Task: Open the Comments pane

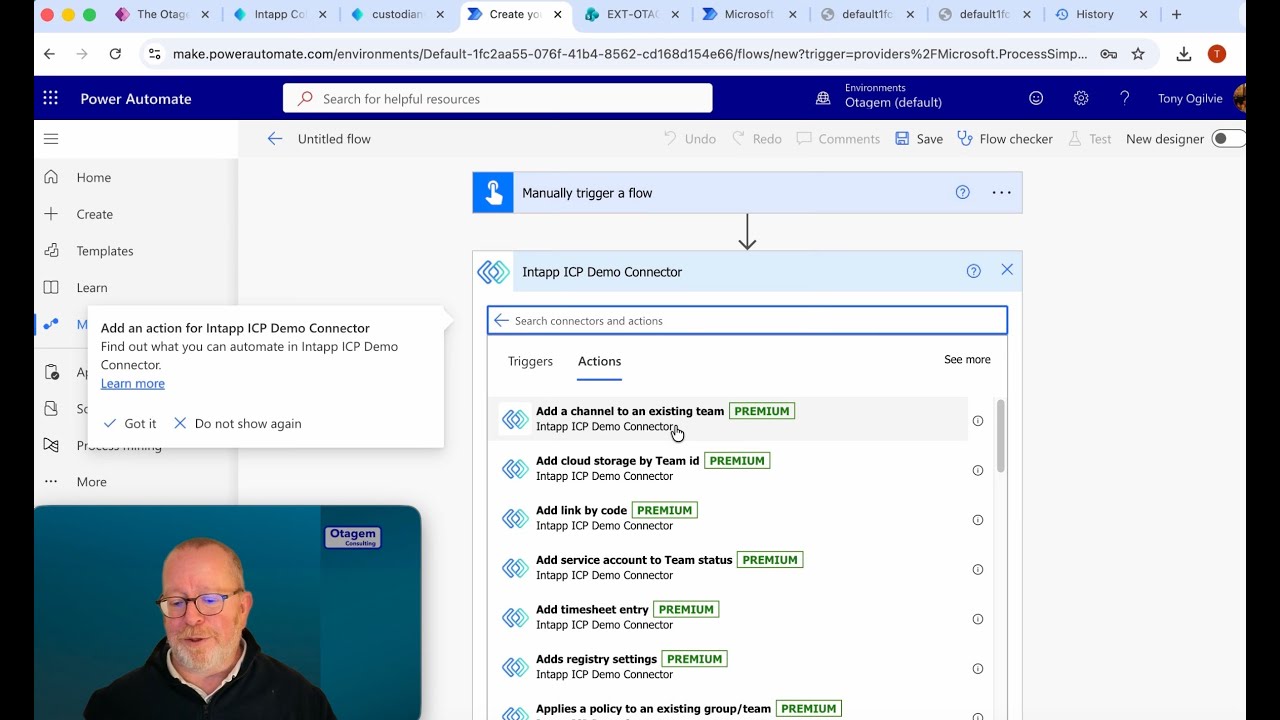Action: point(838,139)
